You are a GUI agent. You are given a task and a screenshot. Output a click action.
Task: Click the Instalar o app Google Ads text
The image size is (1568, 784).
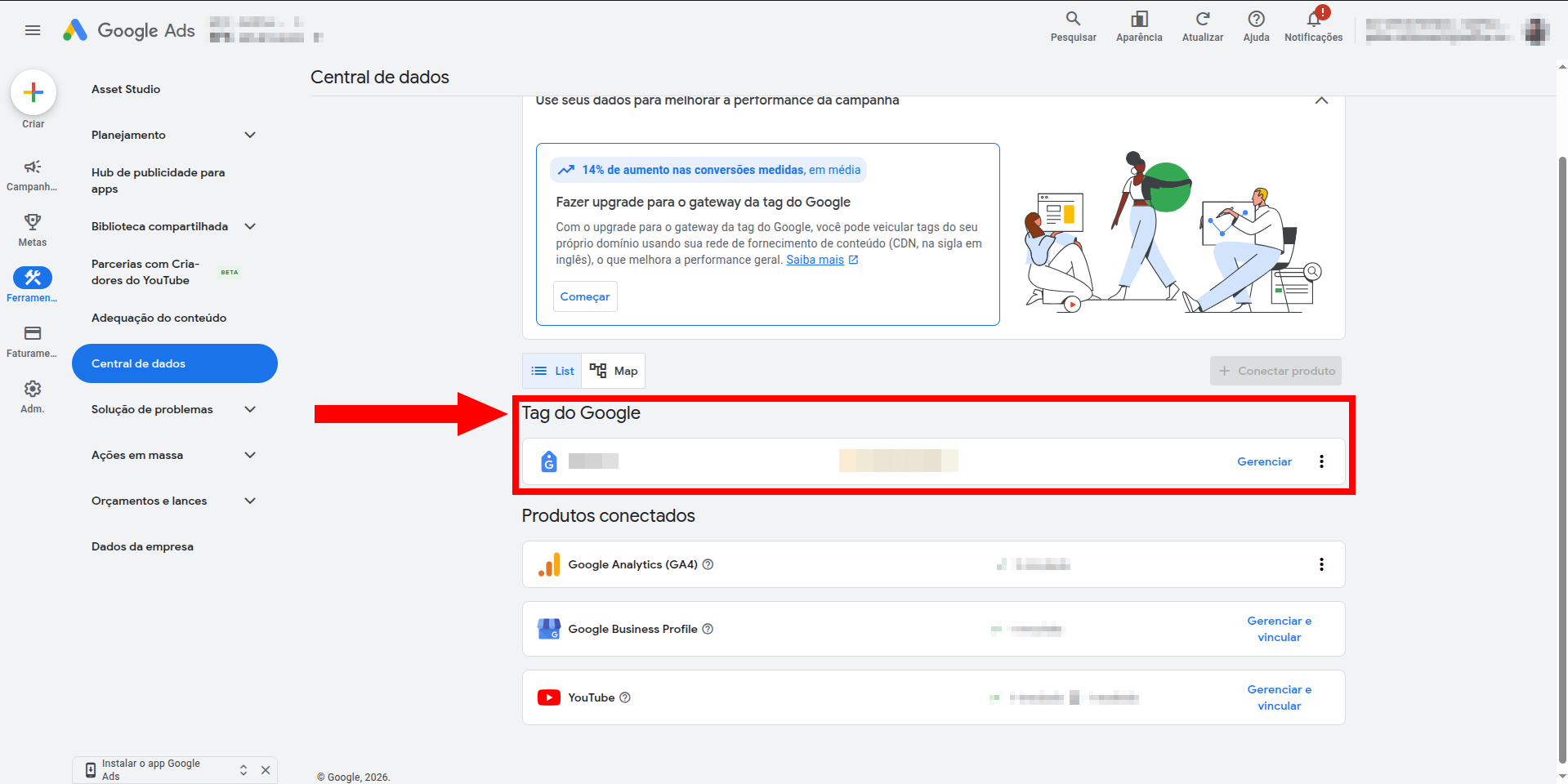151,770
